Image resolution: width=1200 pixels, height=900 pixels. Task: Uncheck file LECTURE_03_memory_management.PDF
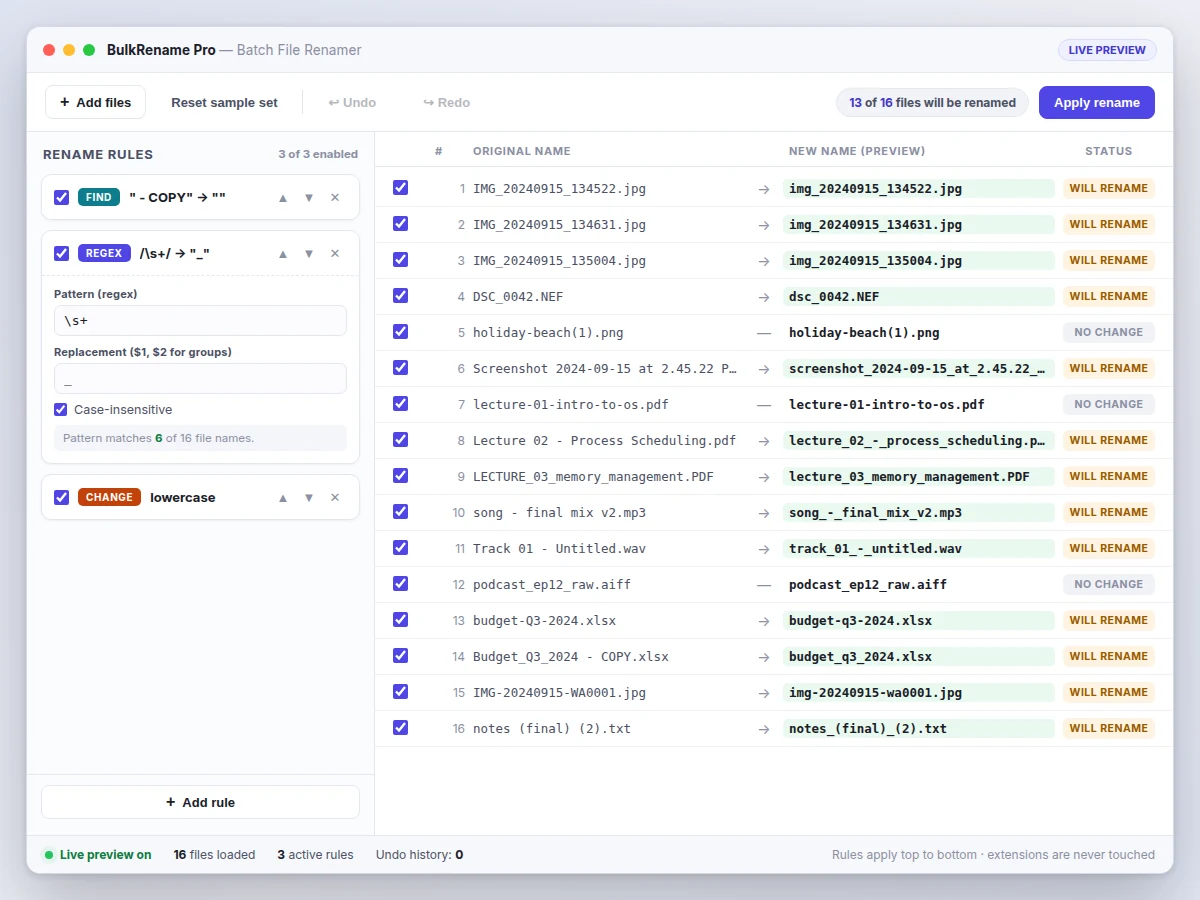(401, 476)
